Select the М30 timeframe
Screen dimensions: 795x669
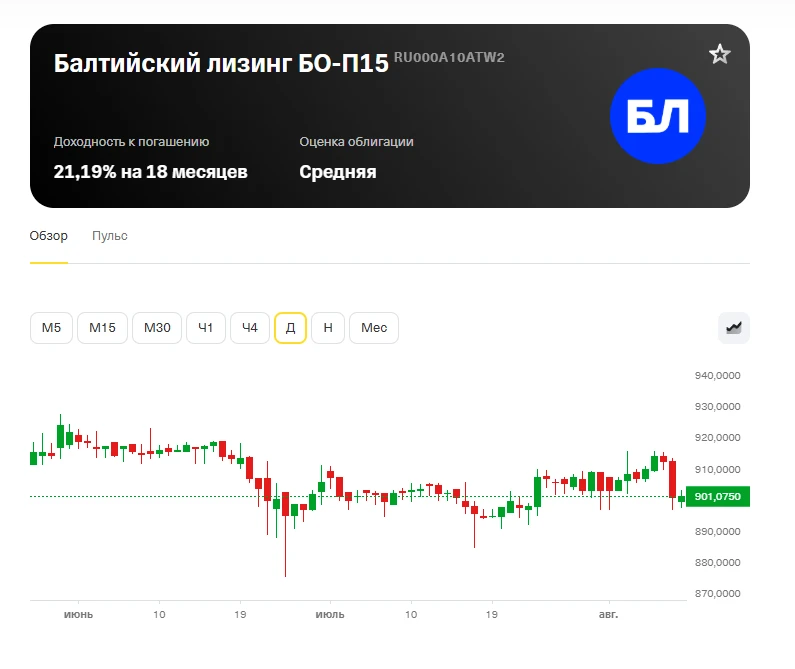point(157,328)
